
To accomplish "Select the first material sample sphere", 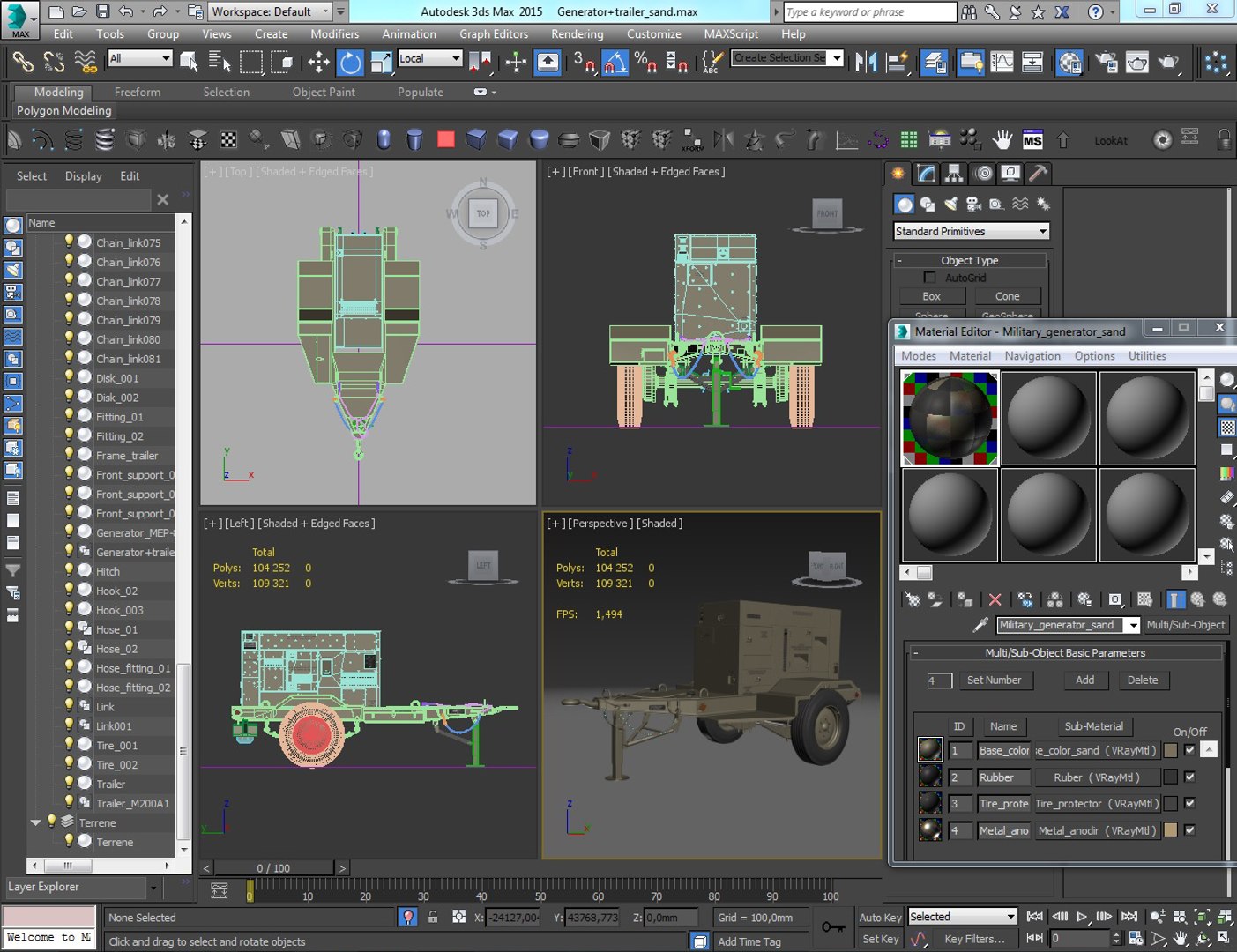I will click(x=950, y=418).
